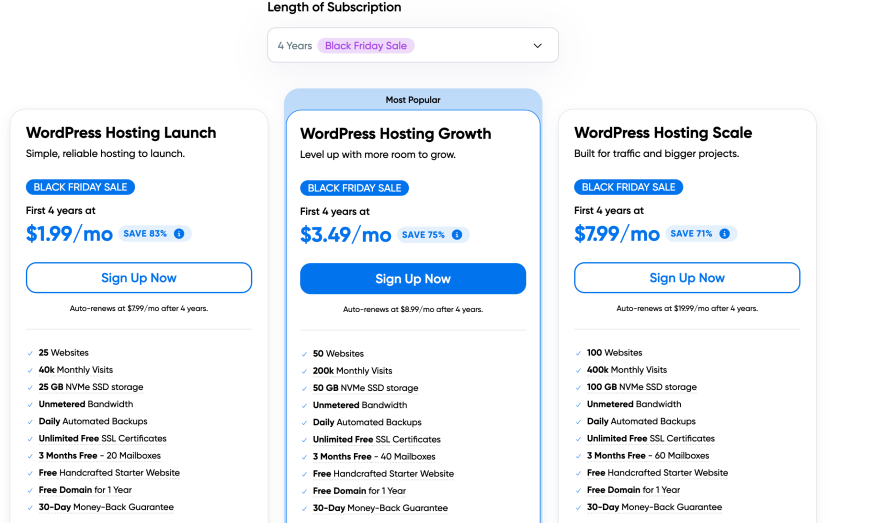
Task: Click the SAVE 83% badge
Action: click(154, 233)
